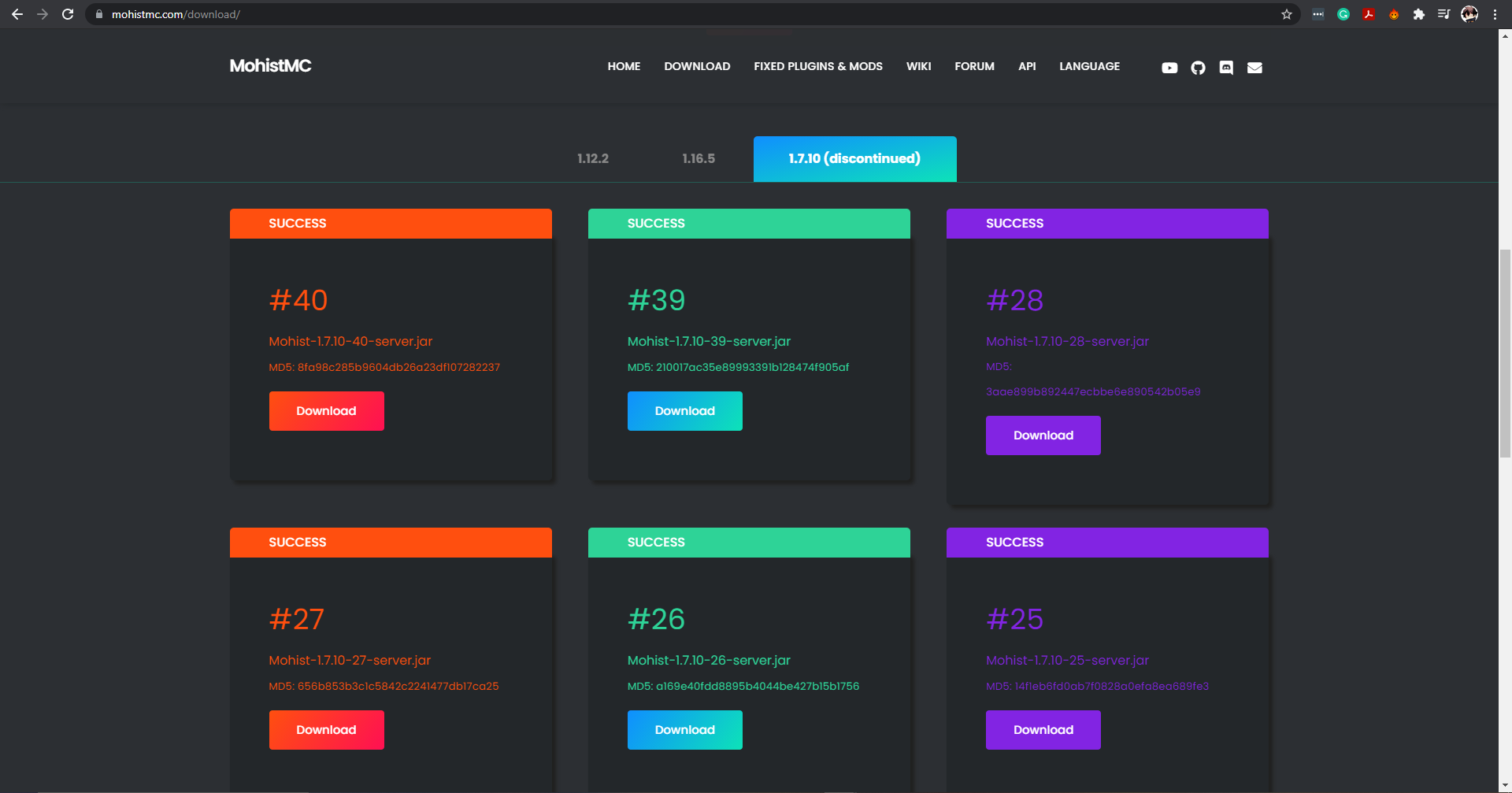Reload the page with the refresh icon
1512x793 pixels.
pyautogui.click(x=68, y=14)
